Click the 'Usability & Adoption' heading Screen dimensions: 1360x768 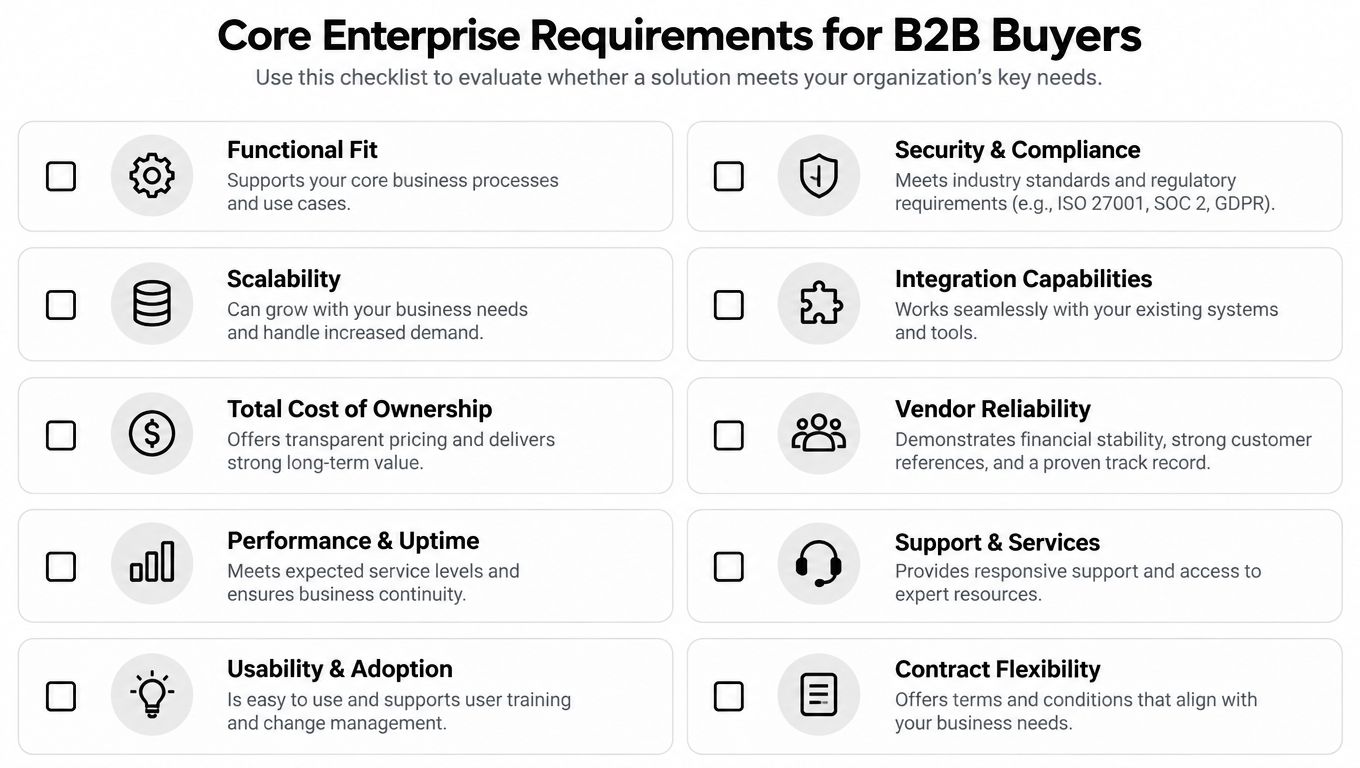tap(340, 669)
